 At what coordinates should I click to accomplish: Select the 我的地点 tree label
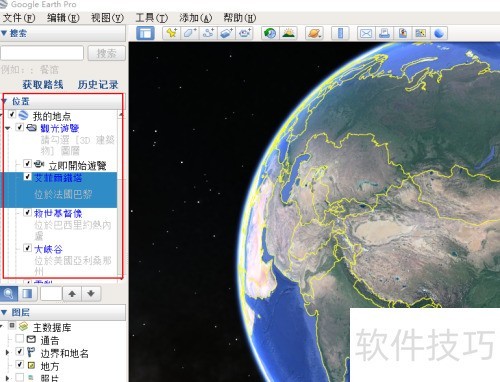click(x=52, y=116)
